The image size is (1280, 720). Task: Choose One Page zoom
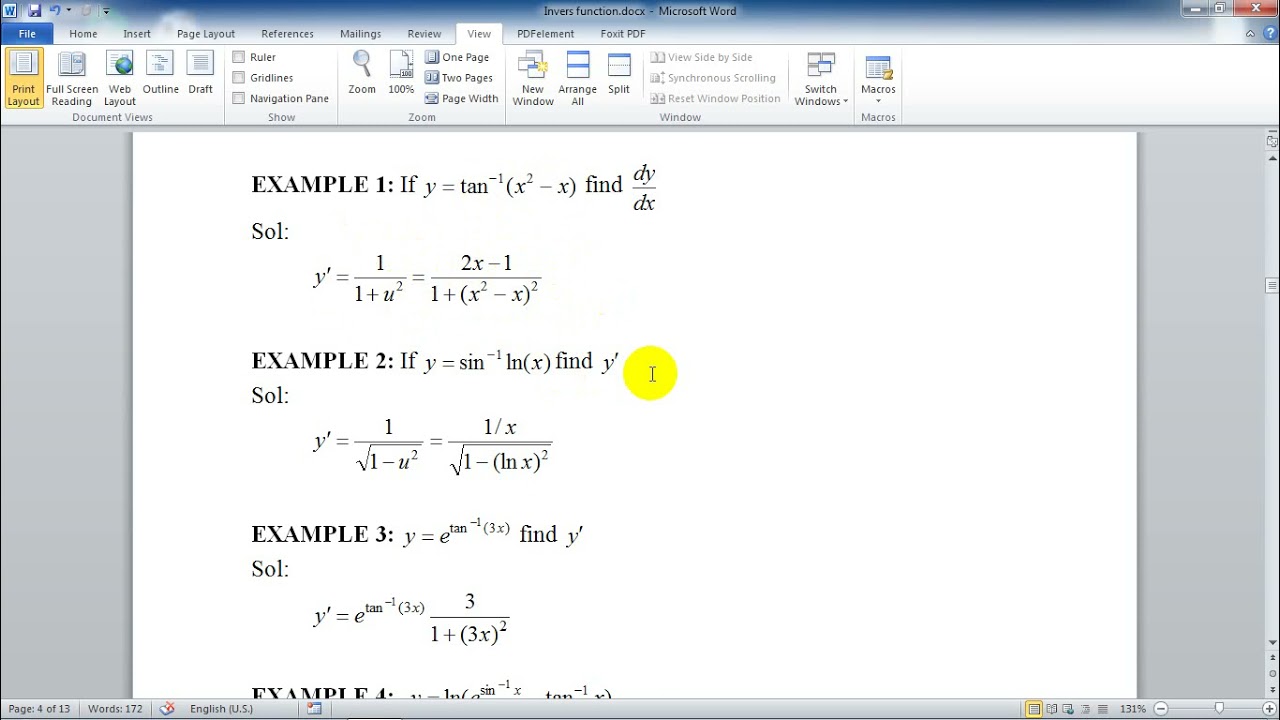(x=457, y=58)
